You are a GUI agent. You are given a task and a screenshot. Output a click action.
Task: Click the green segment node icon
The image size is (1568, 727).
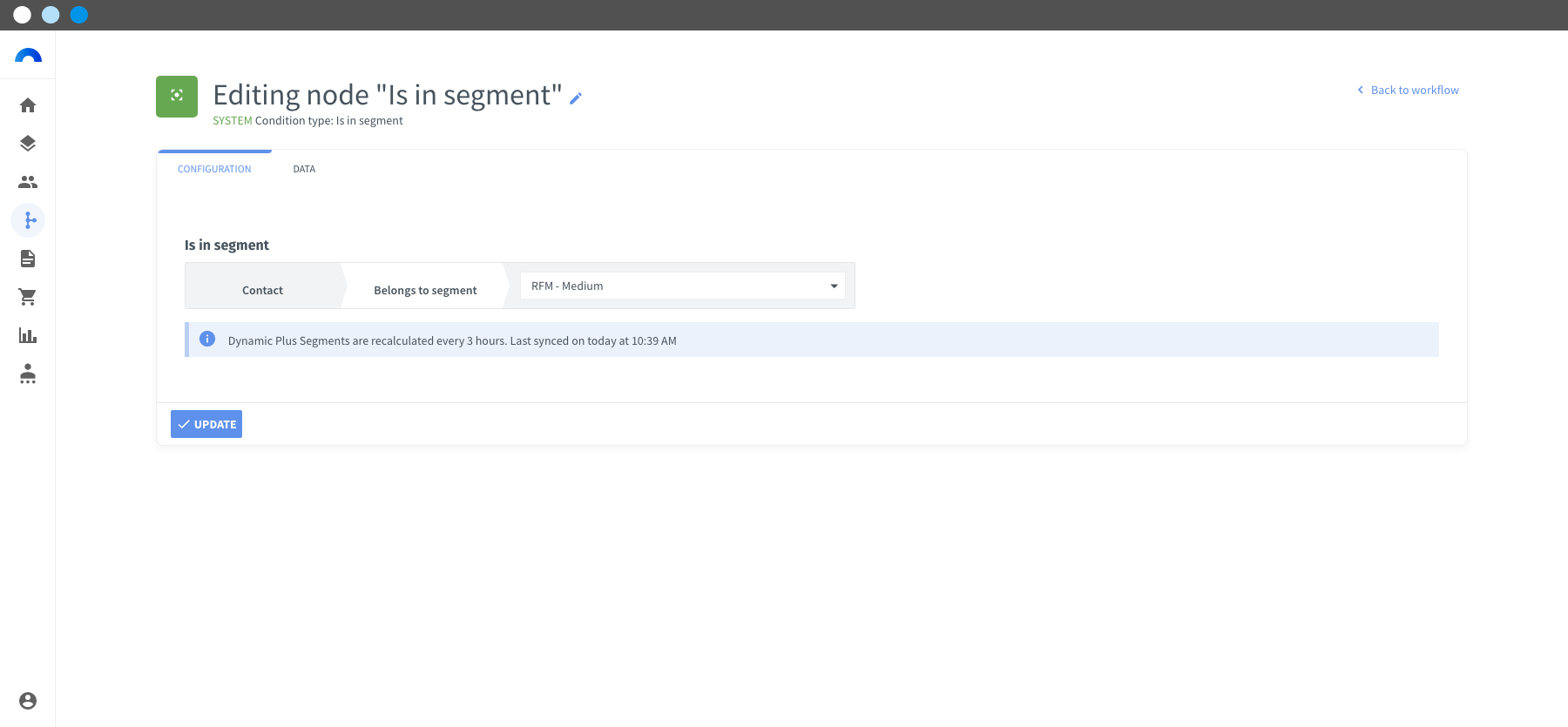pos(177,96)
